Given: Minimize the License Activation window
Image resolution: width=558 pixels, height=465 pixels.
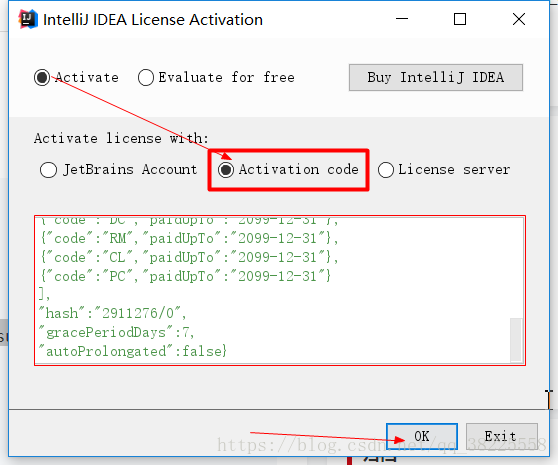Looking at the screenshot, I should click(x=402, y=19).
